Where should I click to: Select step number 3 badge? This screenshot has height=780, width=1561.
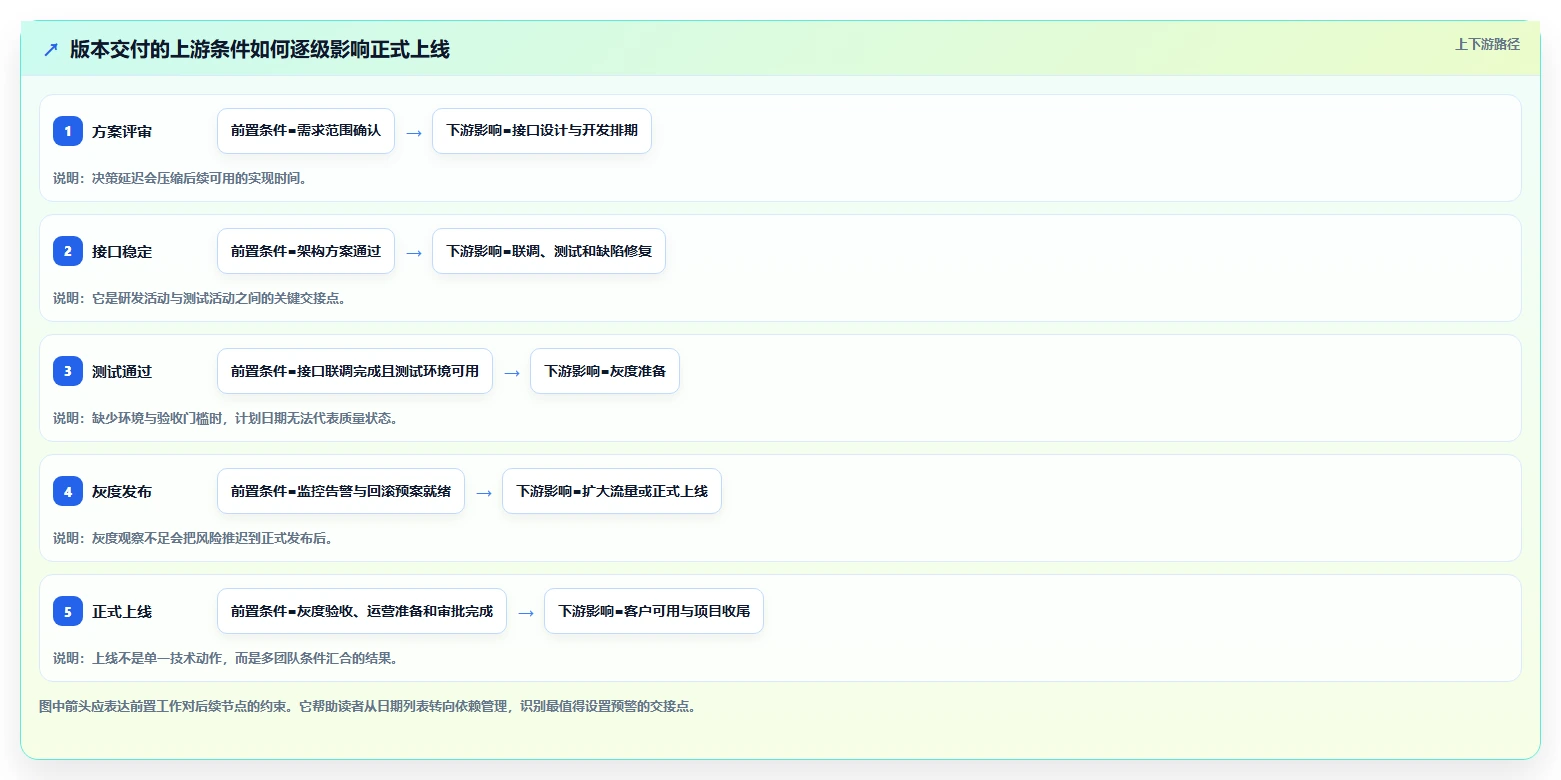(x=68, y=371)
